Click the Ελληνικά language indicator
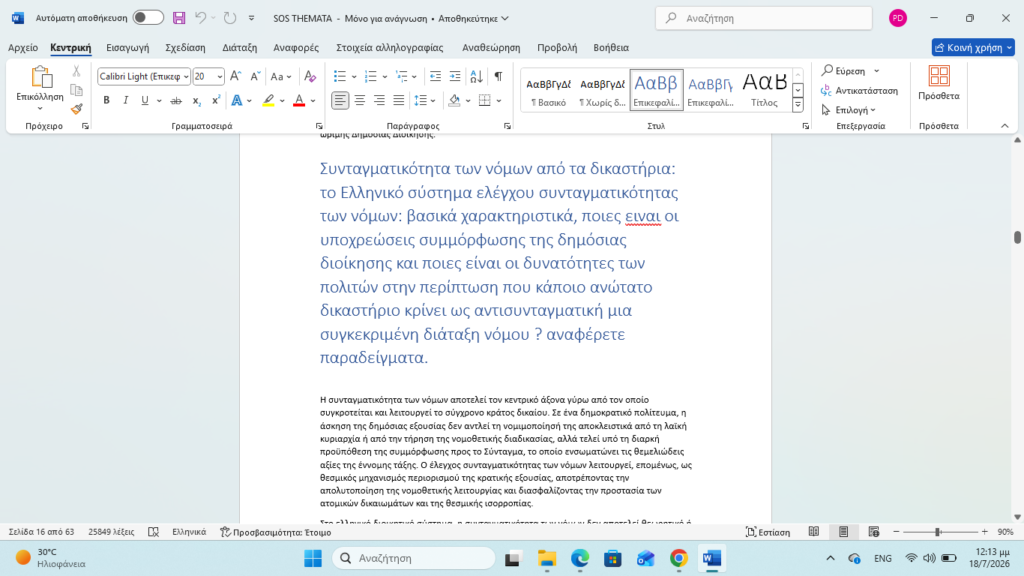Image resolution: width=1024 pixels, height=576 pixels. [189, 532]
